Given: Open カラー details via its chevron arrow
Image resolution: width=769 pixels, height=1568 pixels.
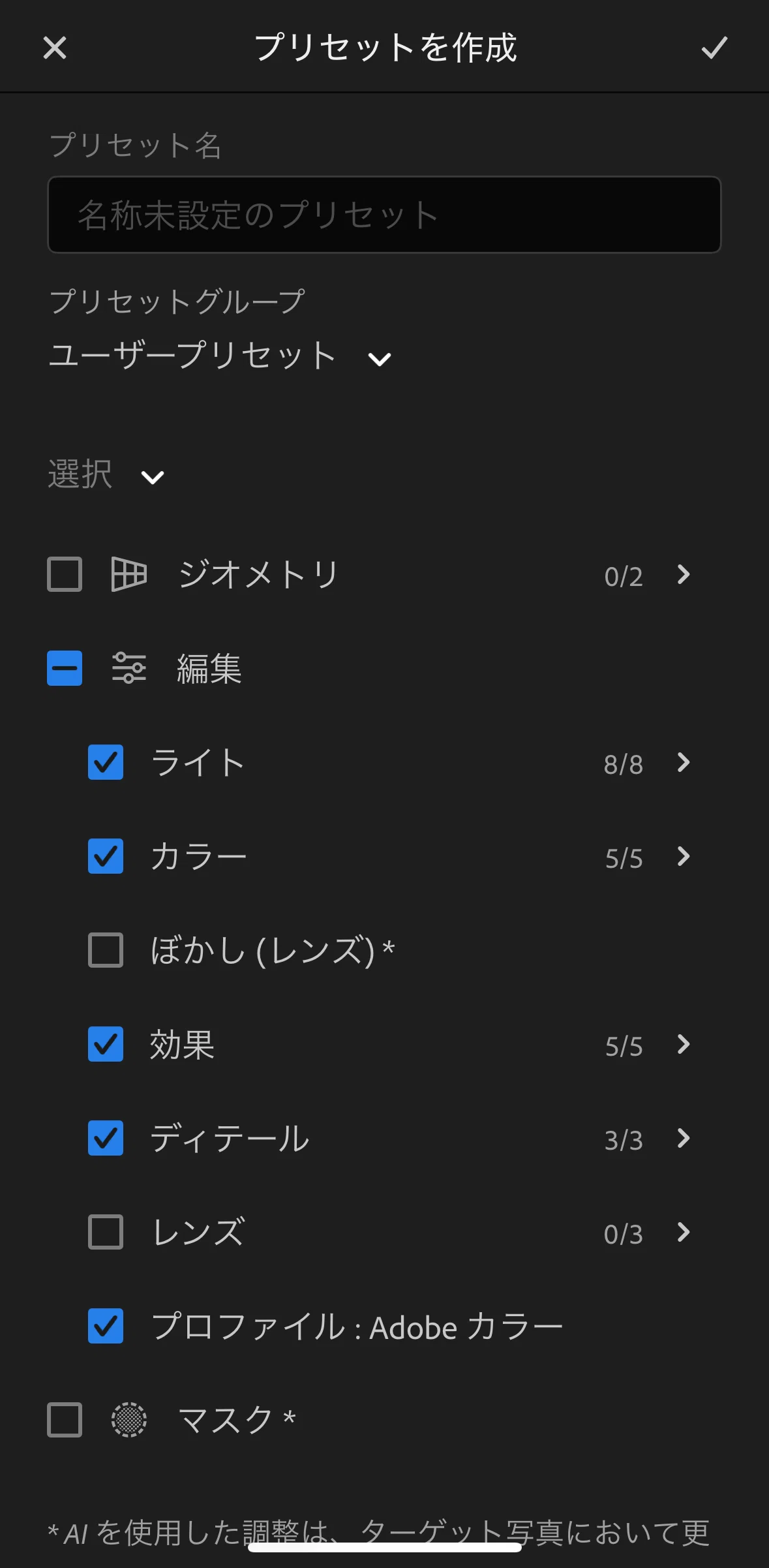Looking at the screenshot, I should (684, 856).
